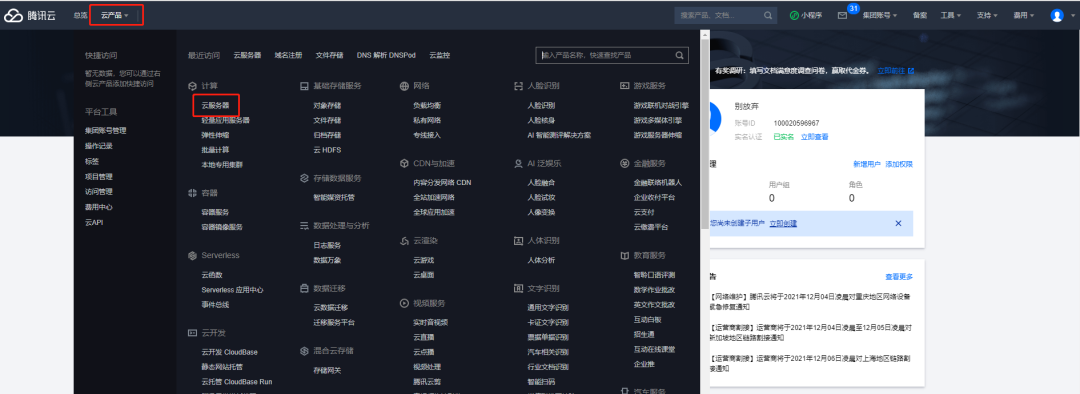Click the 混合云存储 category icon

click(304, 351)
